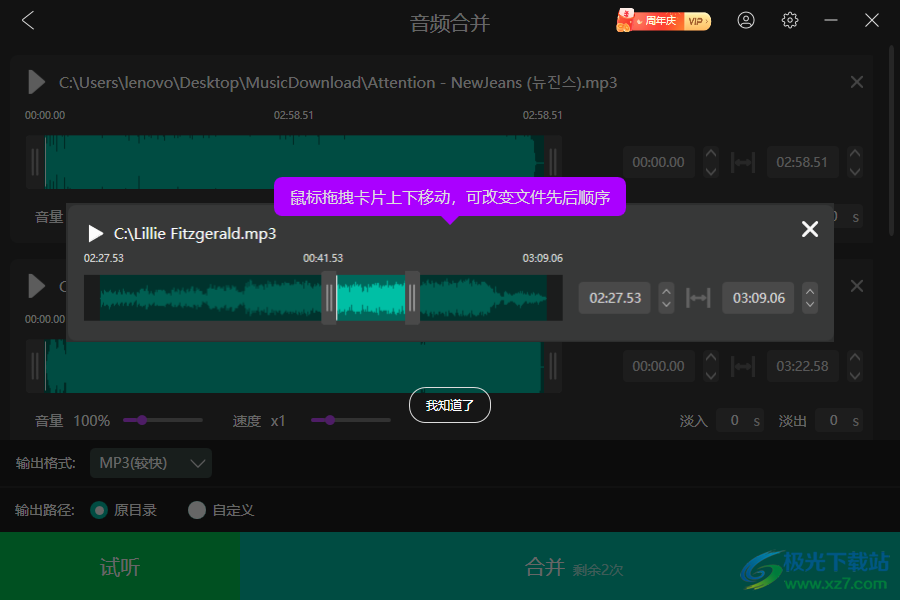
Task: Play the Lillie Fitzgerald.mp3 preview
Action: tap(95, 233)
